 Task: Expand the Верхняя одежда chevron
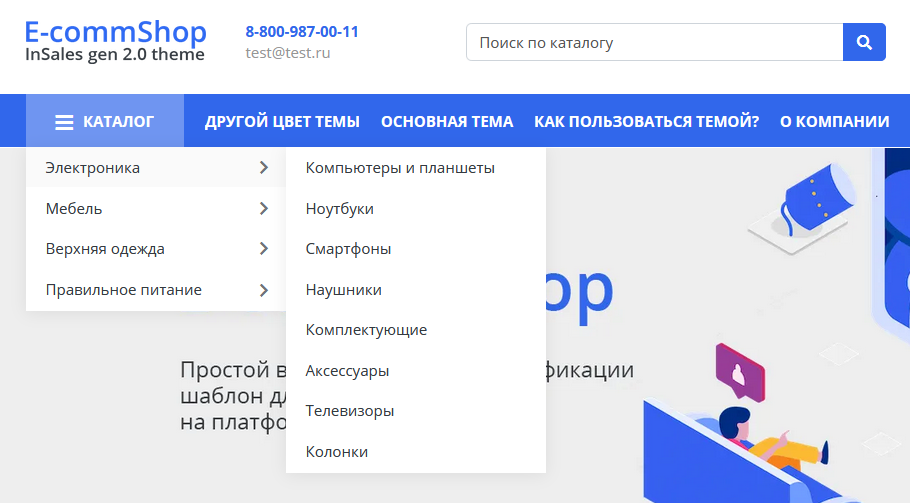click(x=263, y=249)
